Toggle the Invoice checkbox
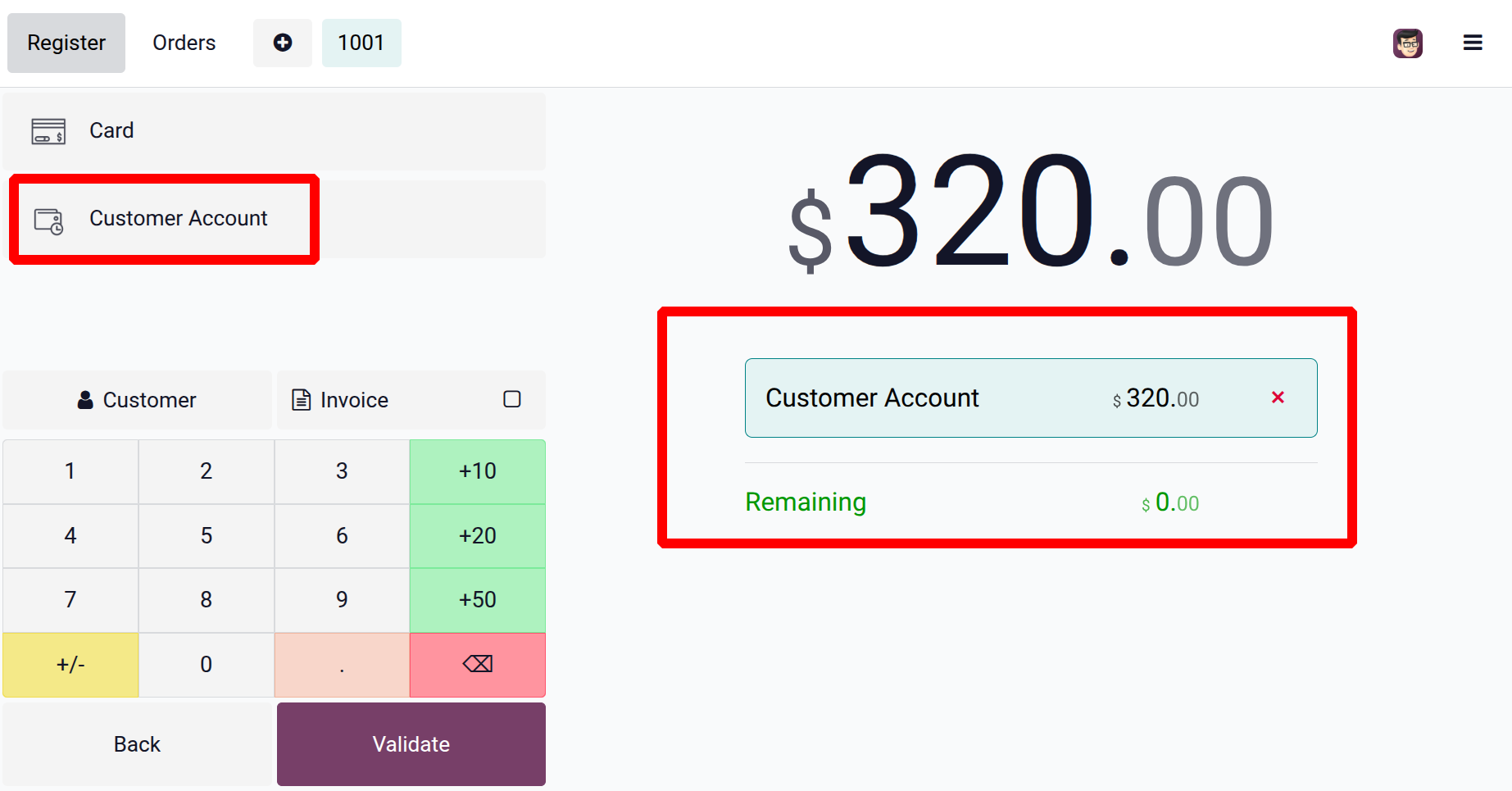This screenshot has width=1512, height=791. [x=511, y=399]
